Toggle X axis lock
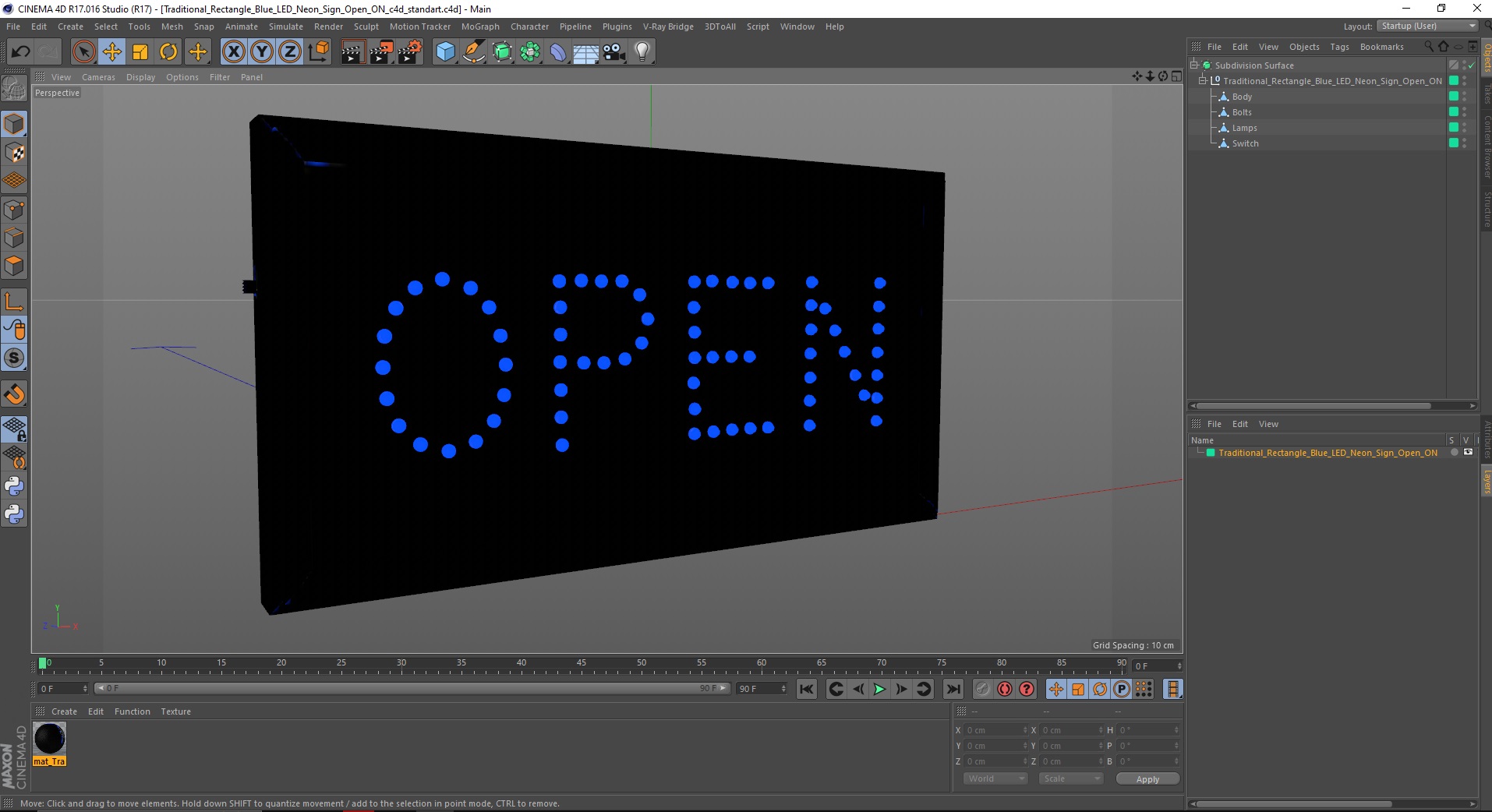The height and width of the screenshot is (812, 1492). 233,52
